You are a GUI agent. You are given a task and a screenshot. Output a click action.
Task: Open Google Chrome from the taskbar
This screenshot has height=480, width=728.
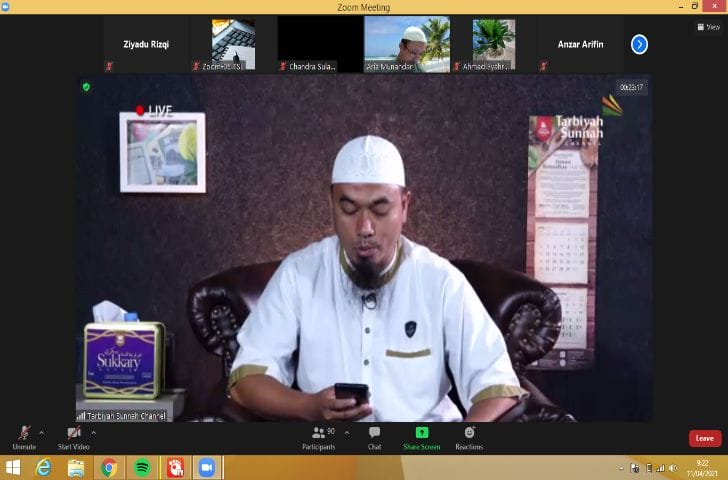[108, 468]
